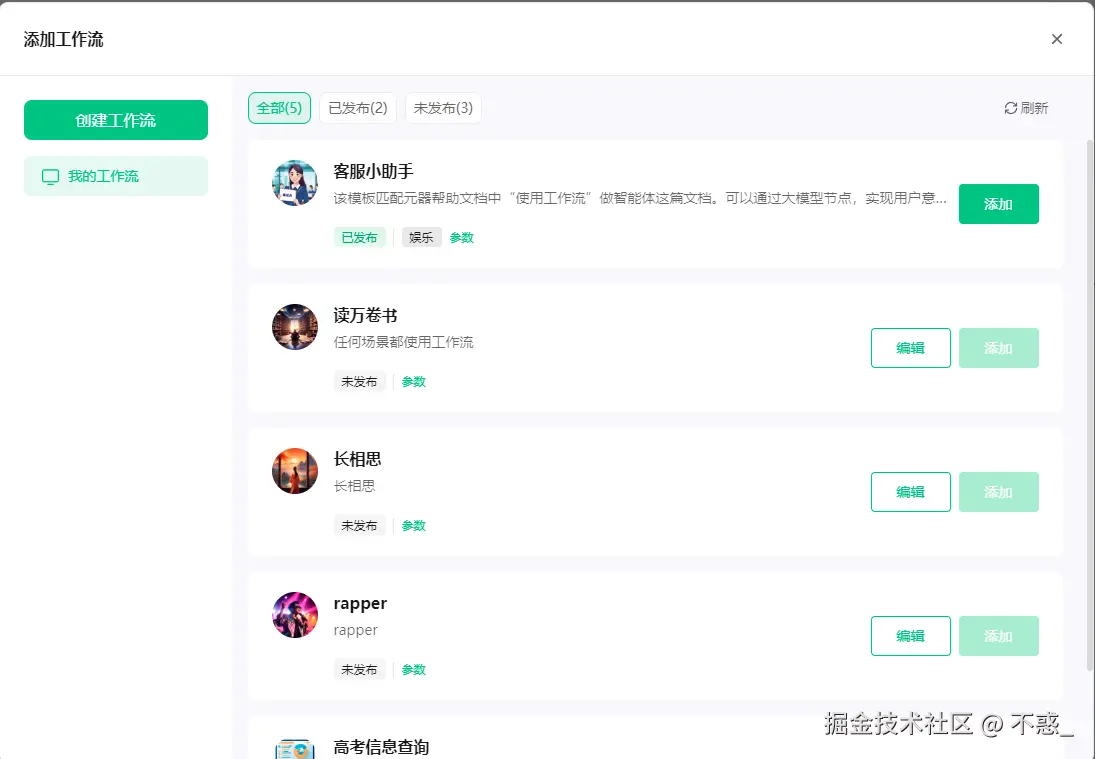Switch to the 未发布(3) filter tab
1095x759 pixels.
pyautogui.click(x=443, y=109)
